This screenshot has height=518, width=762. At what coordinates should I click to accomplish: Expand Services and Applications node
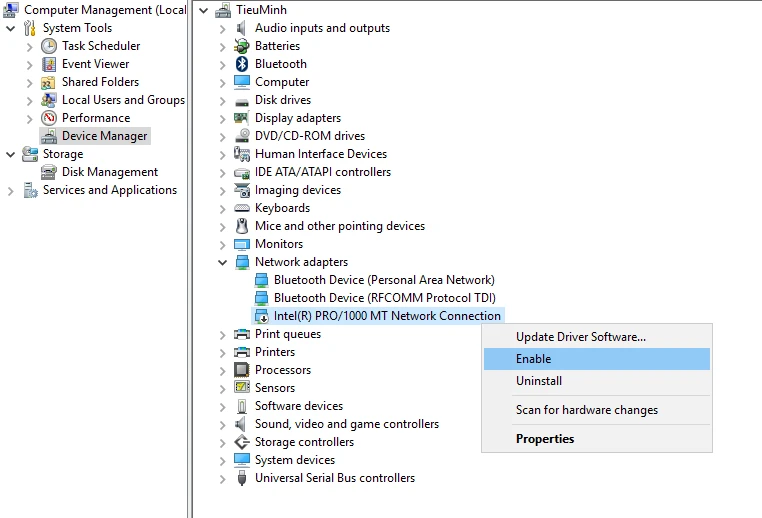11,190
